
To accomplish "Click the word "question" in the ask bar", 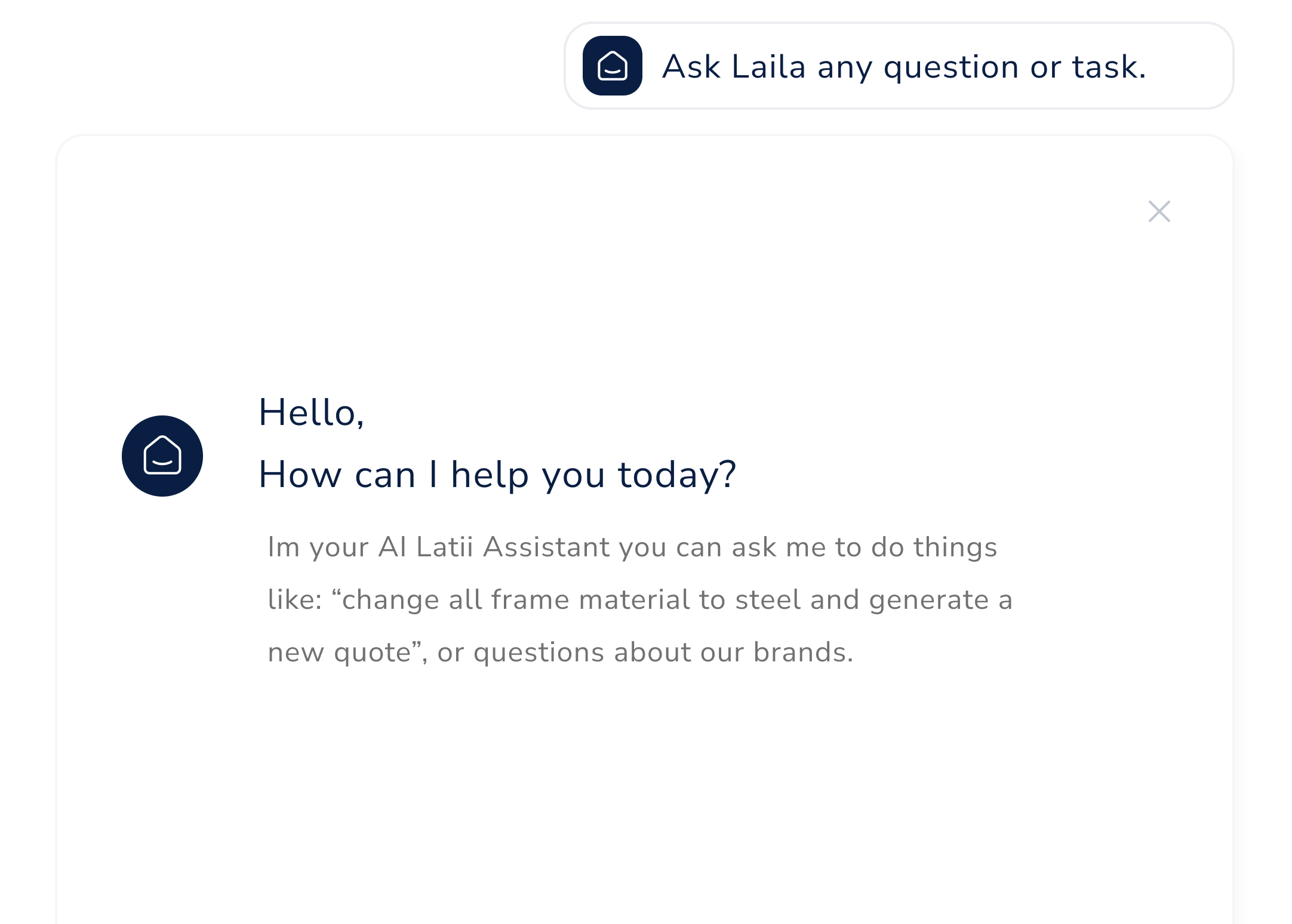I will (951, 67).
